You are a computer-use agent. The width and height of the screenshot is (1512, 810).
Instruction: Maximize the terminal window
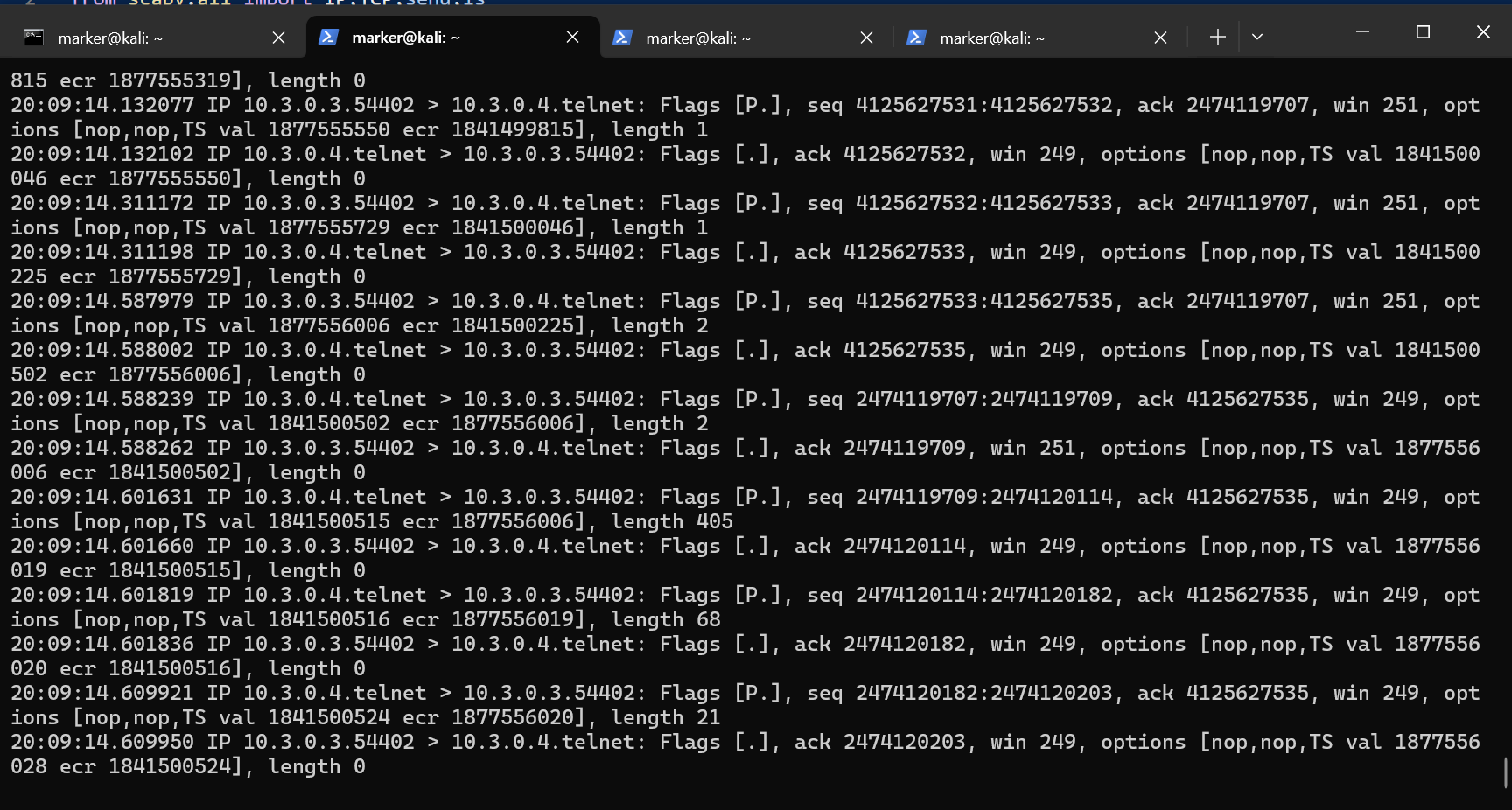(1423, 32)
